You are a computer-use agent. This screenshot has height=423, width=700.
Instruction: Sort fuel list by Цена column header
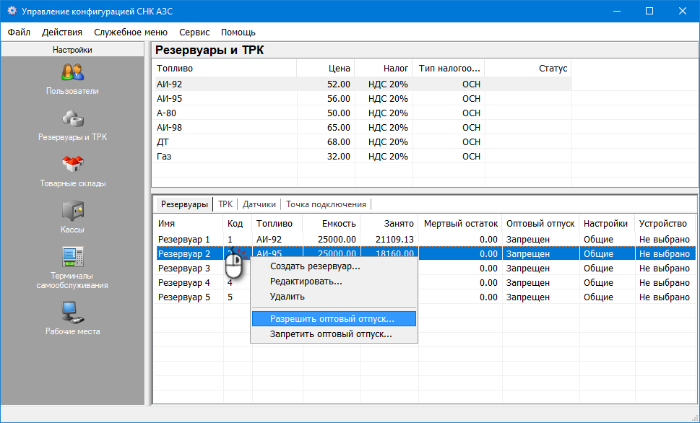pyautogui.click(x=338, y=69)
